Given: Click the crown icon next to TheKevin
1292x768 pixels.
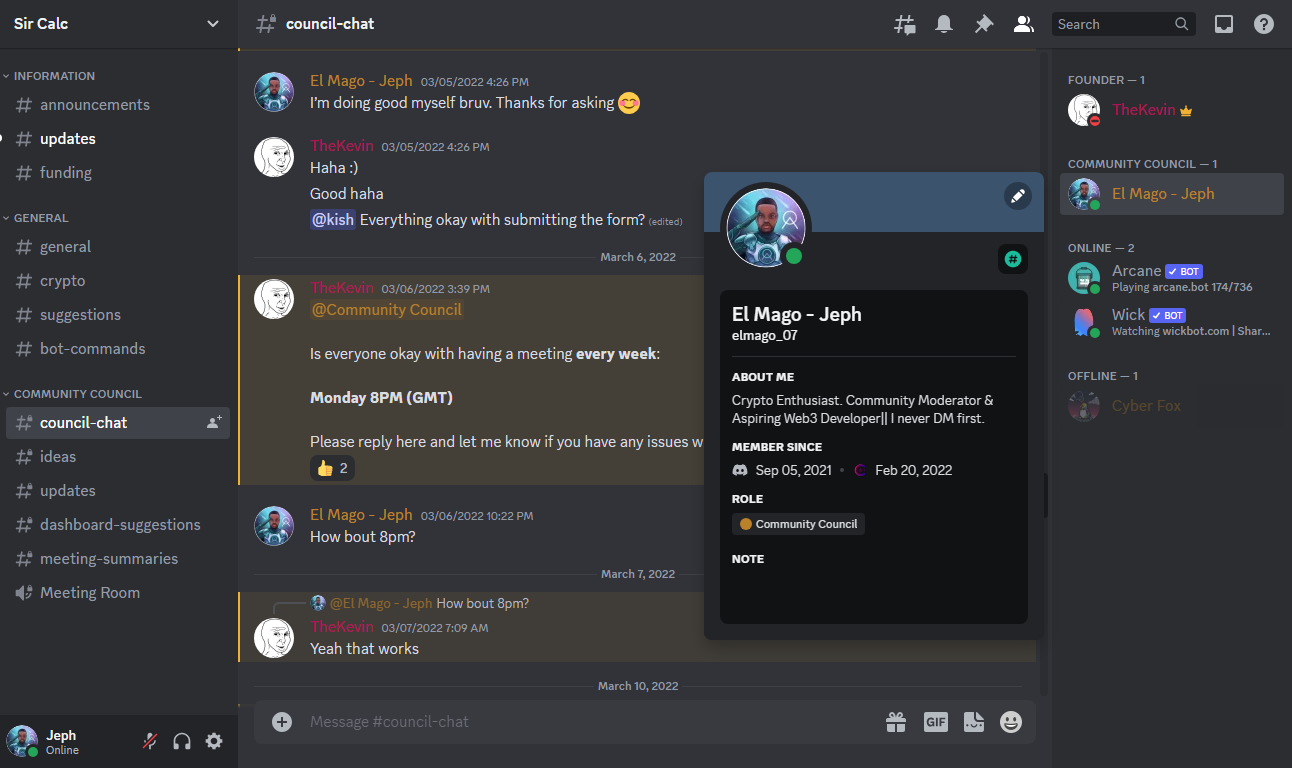Looking at the screenshot, I should pos(1186,111).
